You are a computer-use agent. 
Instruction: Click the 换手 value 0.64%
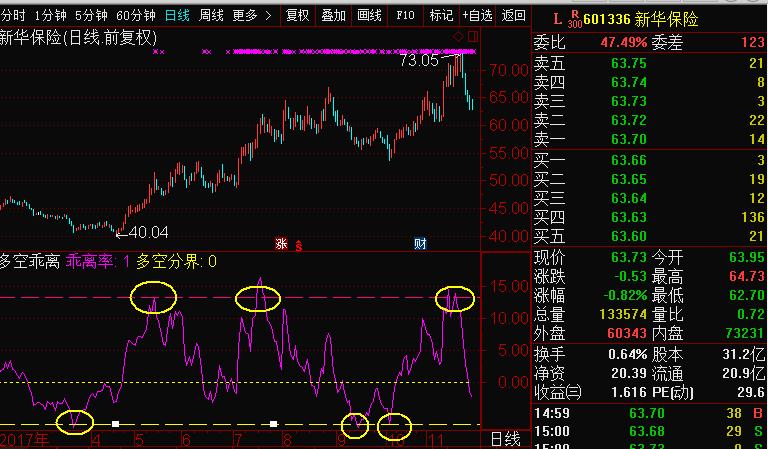[627, 354]
